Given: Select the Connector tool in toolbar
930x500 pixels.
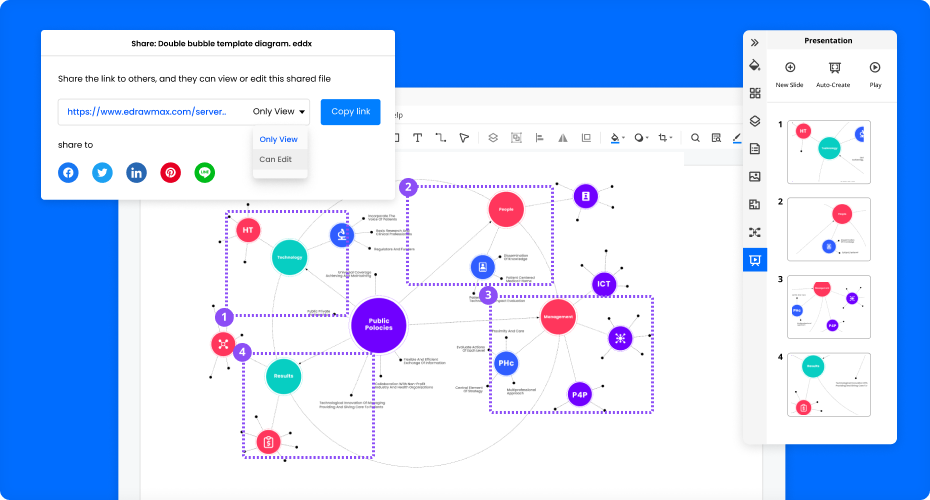Looking at the screenshot, I should (x=441, y=137).
